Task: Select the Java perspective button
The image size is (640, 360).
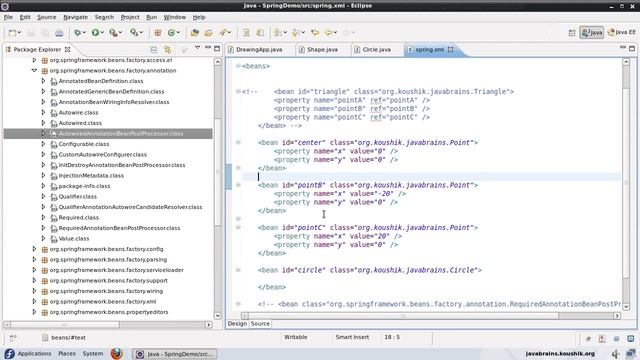Action: pos(591,33)
